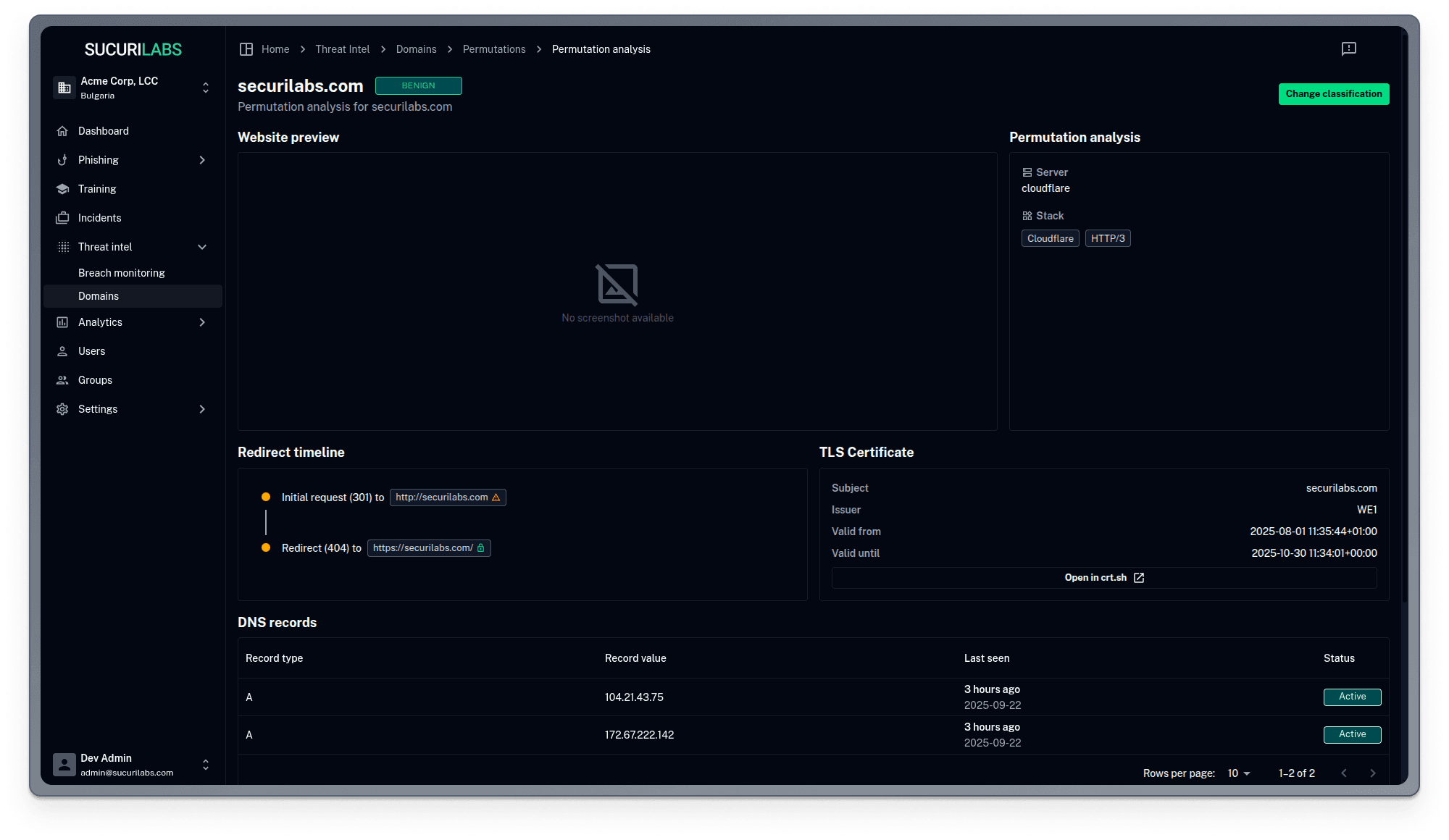Click the external link icon beside crt.sh
Image resolution: width=1449 pixels, height=840 pixels.
coord(1139,578)
